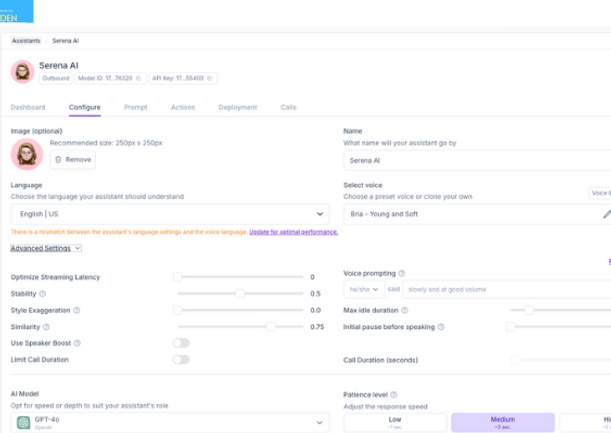
Task: Collapse the Advanced Settings section
Action: click(x=46, y=248)
